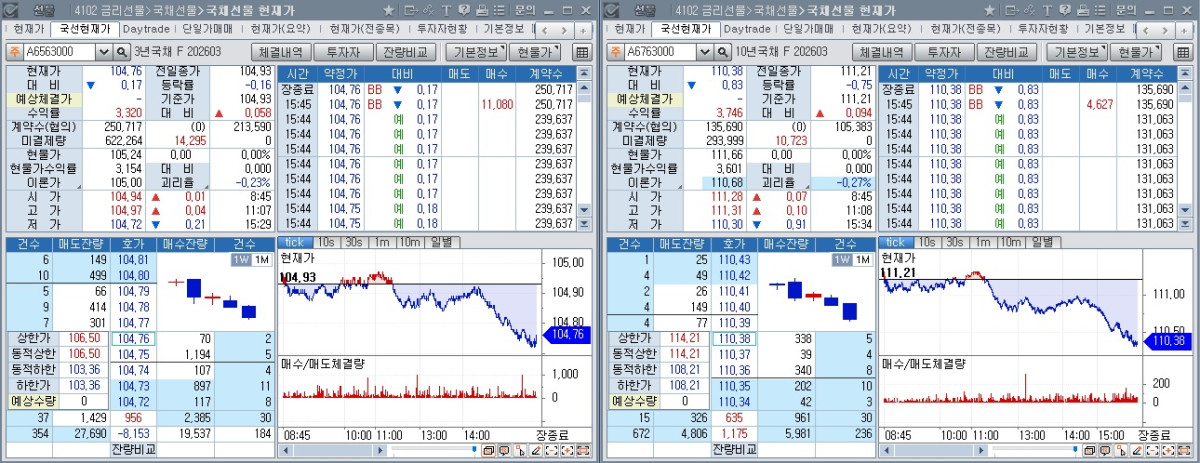Screen dimensions: 1200x463
Task: Open help question-mark icon in left window
Action: pos(464,10)
